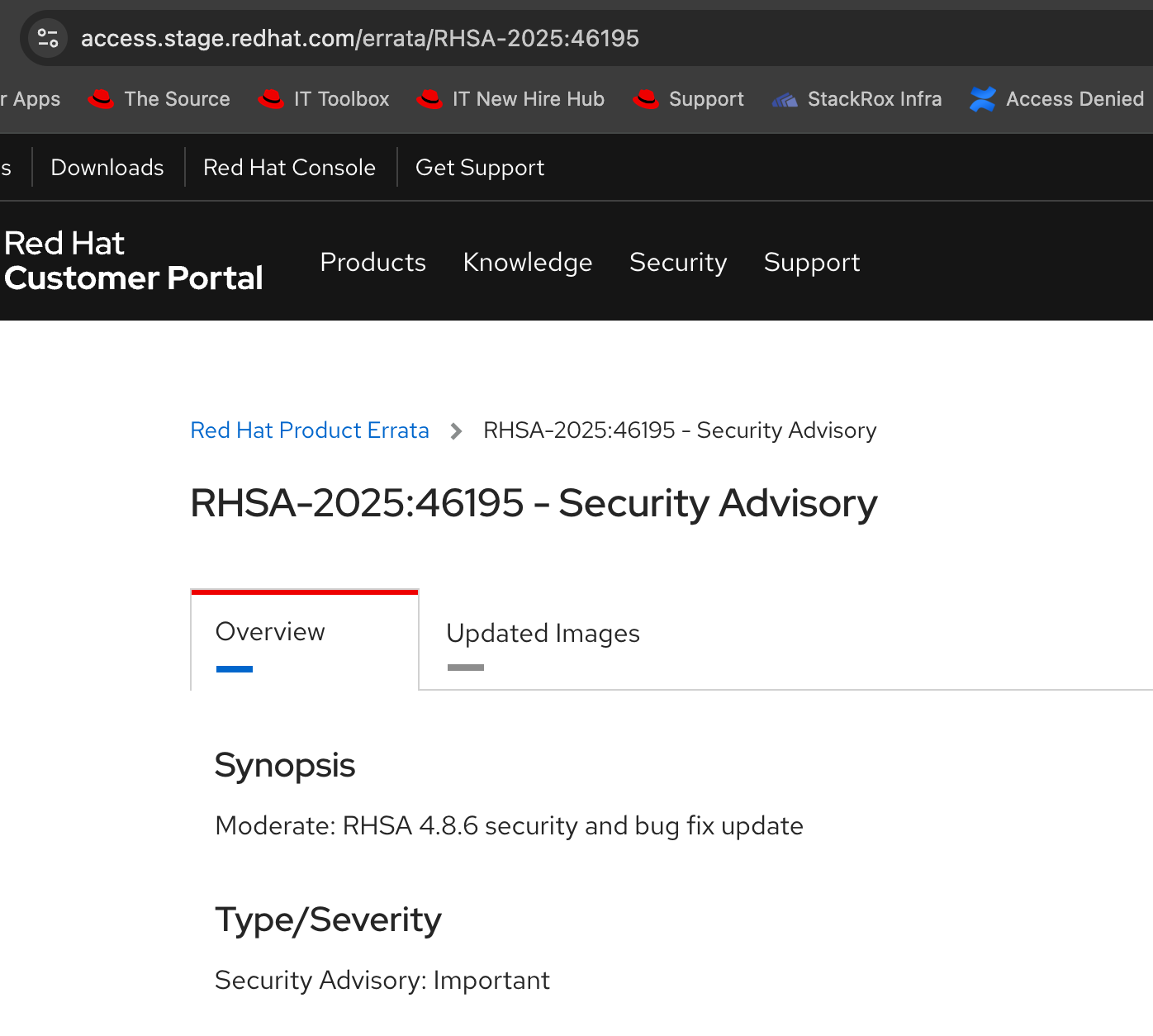Go to Red Hat Console link
Image resolution: width=1153 pixels, height=1036 pixels.
click(289, 168)
